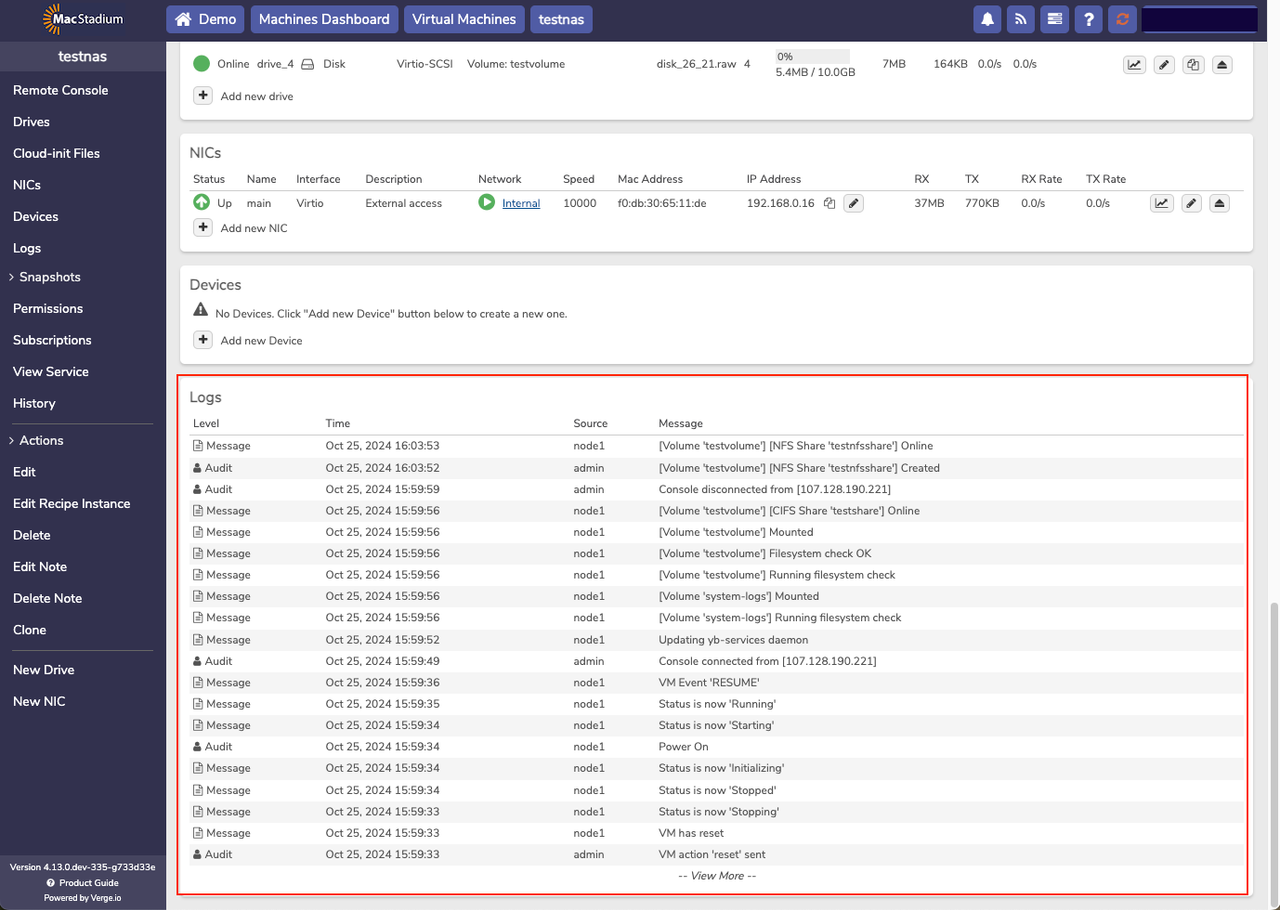
Task: Choose Edit Note in the sidebar
Action: point(40,567)
